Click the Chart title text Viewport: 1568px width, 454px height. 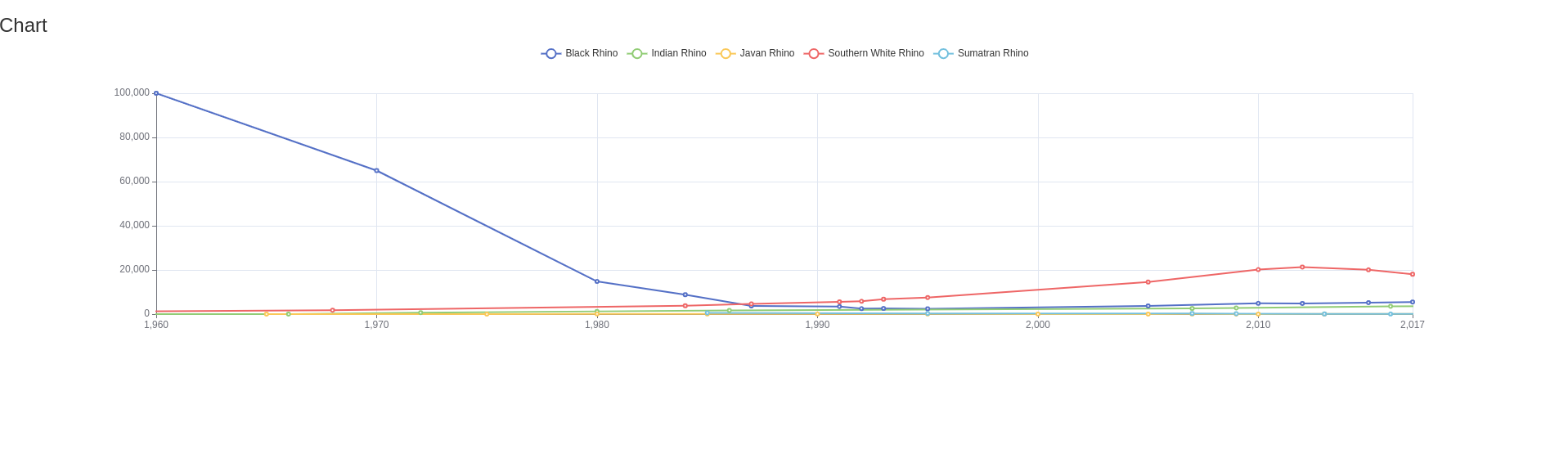23,26
